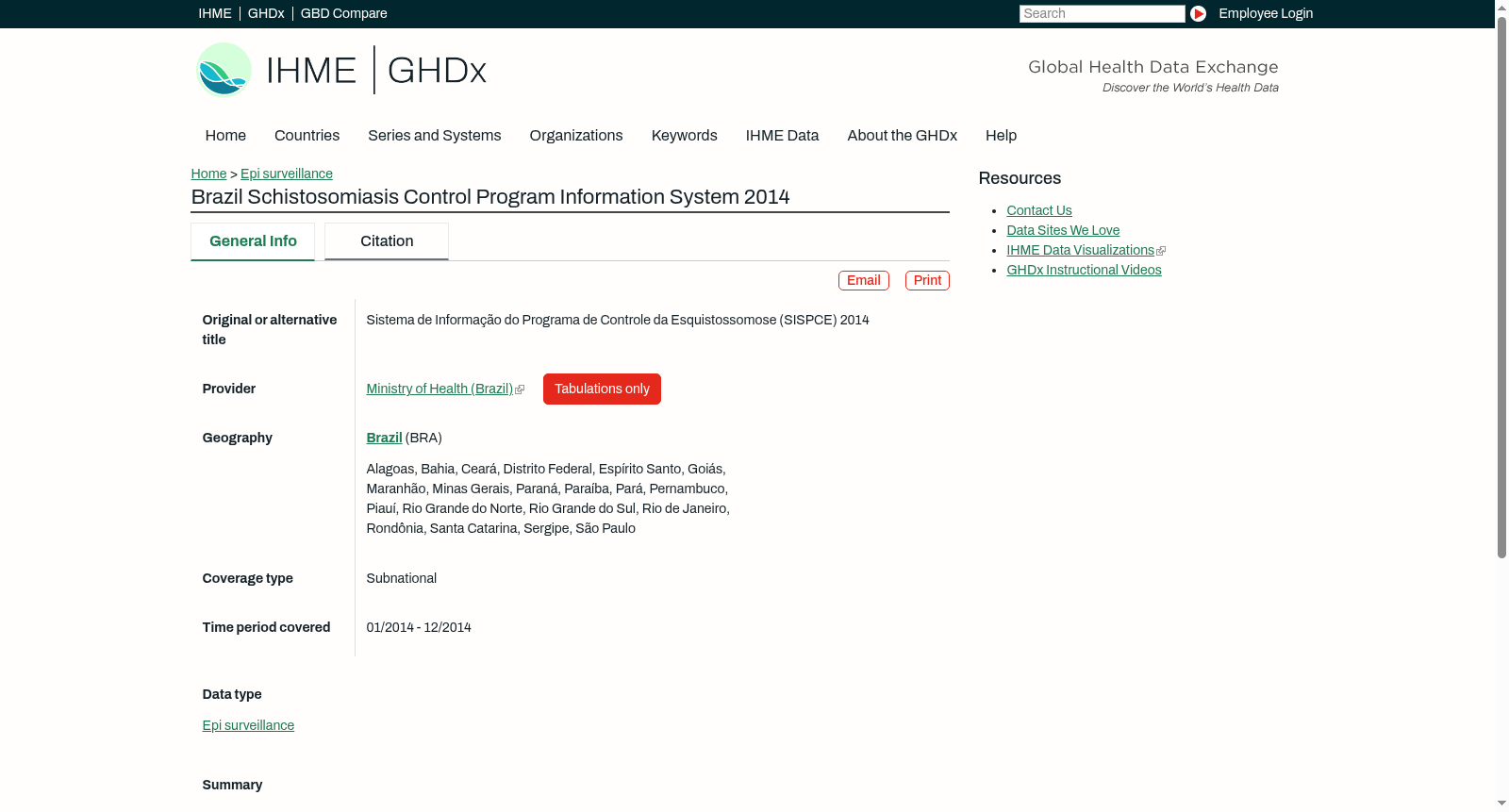Open the Help menu item
The image size is (1509, 812).
point(1002,136)
